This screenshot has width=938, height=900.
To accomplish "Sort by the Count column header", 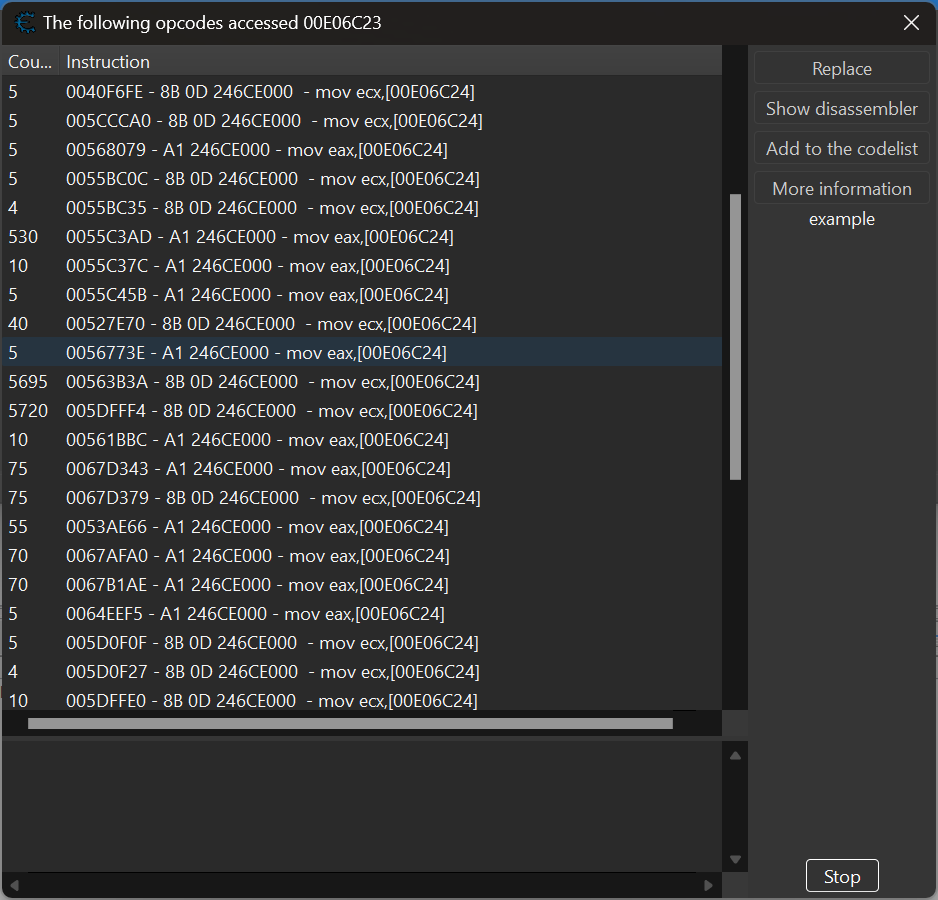I will (x=28, y=61).
